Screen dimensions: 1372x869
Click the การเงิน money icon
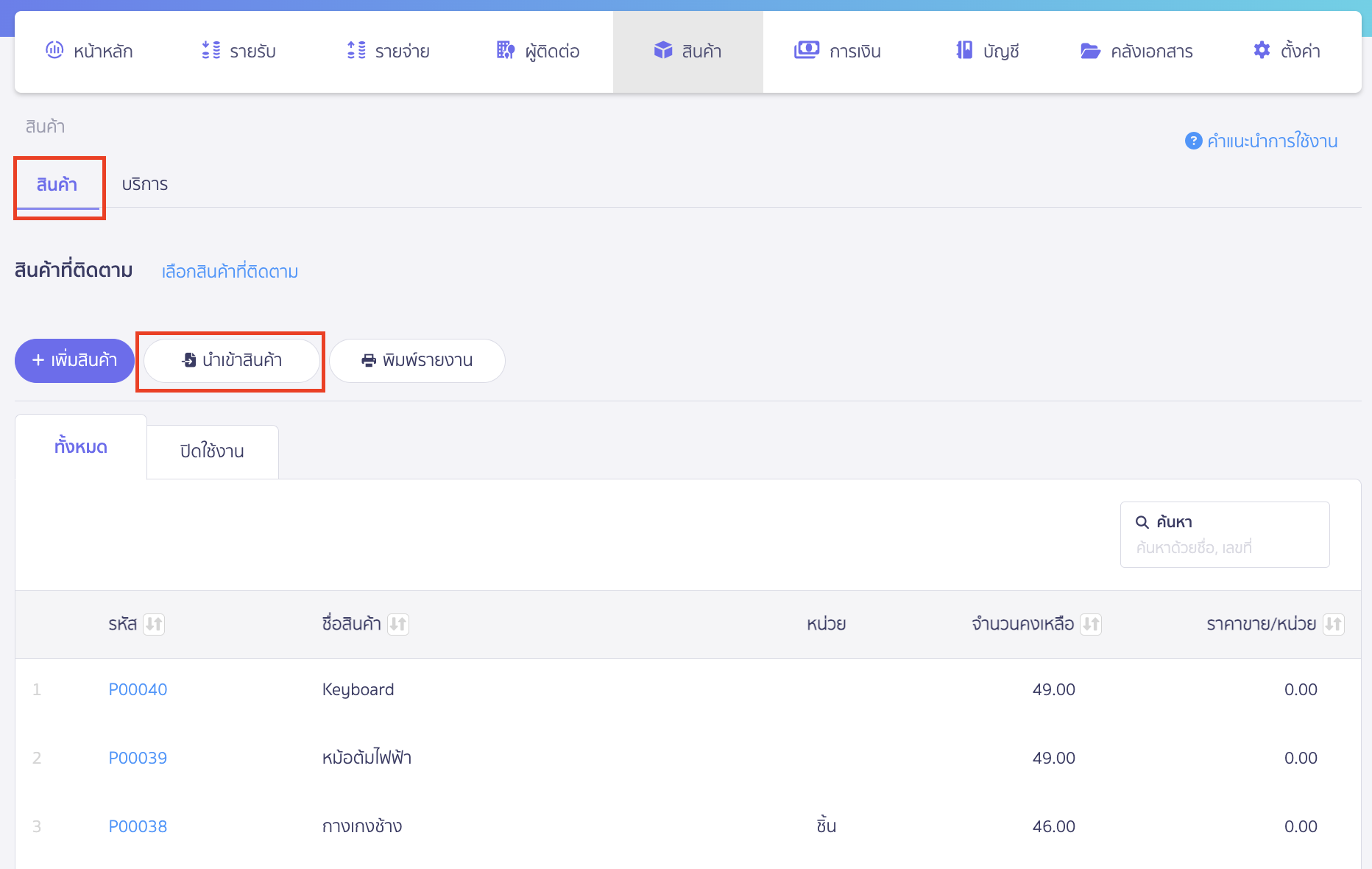(806, 50)
